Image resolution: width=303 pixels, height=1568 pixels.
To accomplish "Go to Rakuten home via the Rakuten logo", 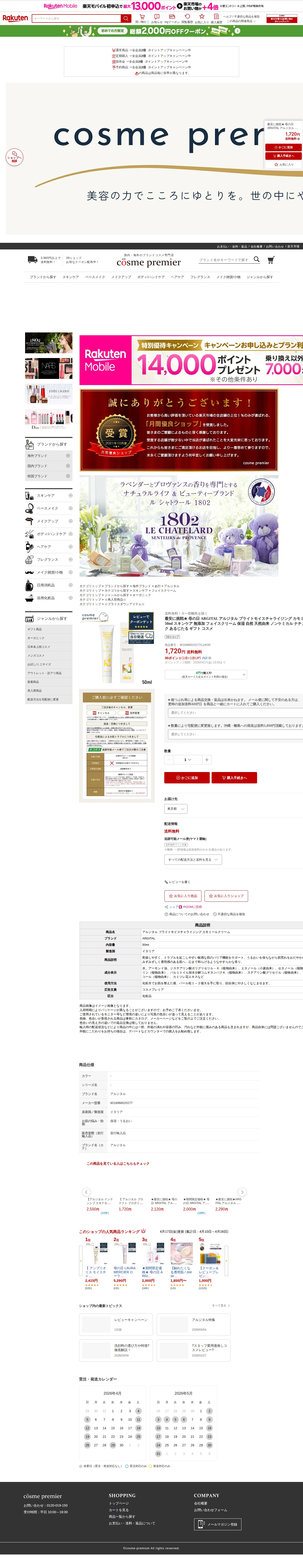I will (15, 18).
